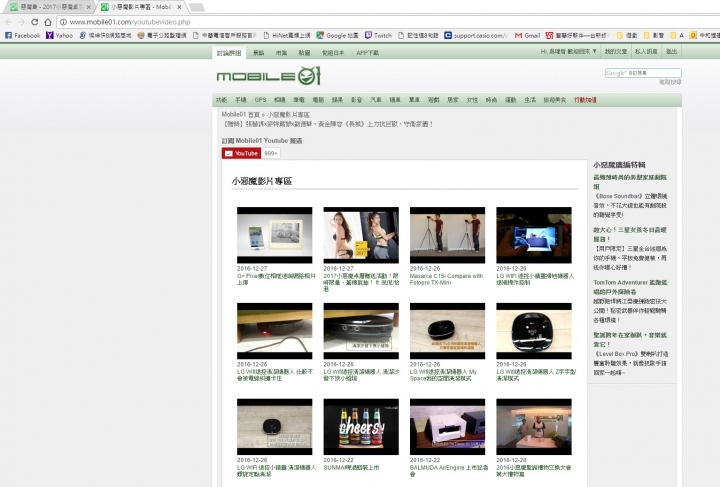View site information icon in address bar
The height and width of the screenshot is (487, 720).
coord(63,22)
